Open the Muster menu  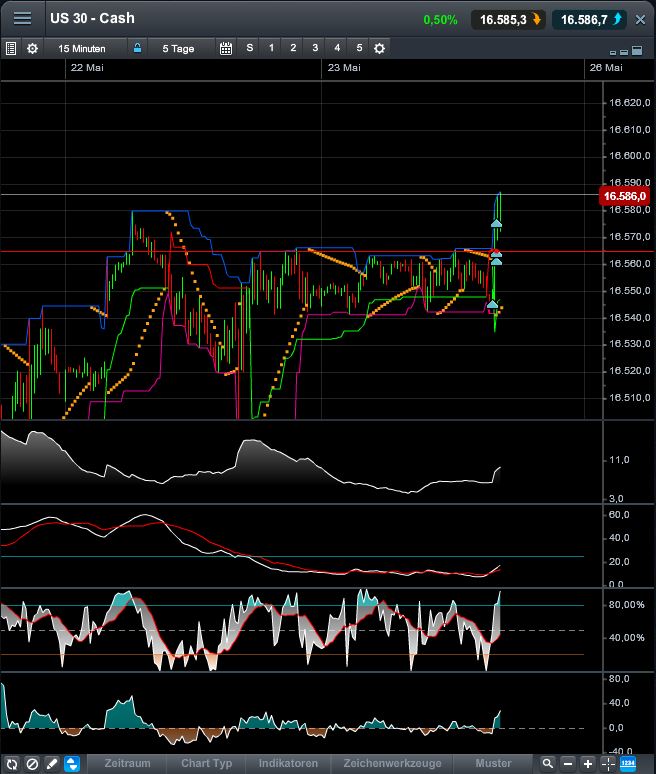493,764
